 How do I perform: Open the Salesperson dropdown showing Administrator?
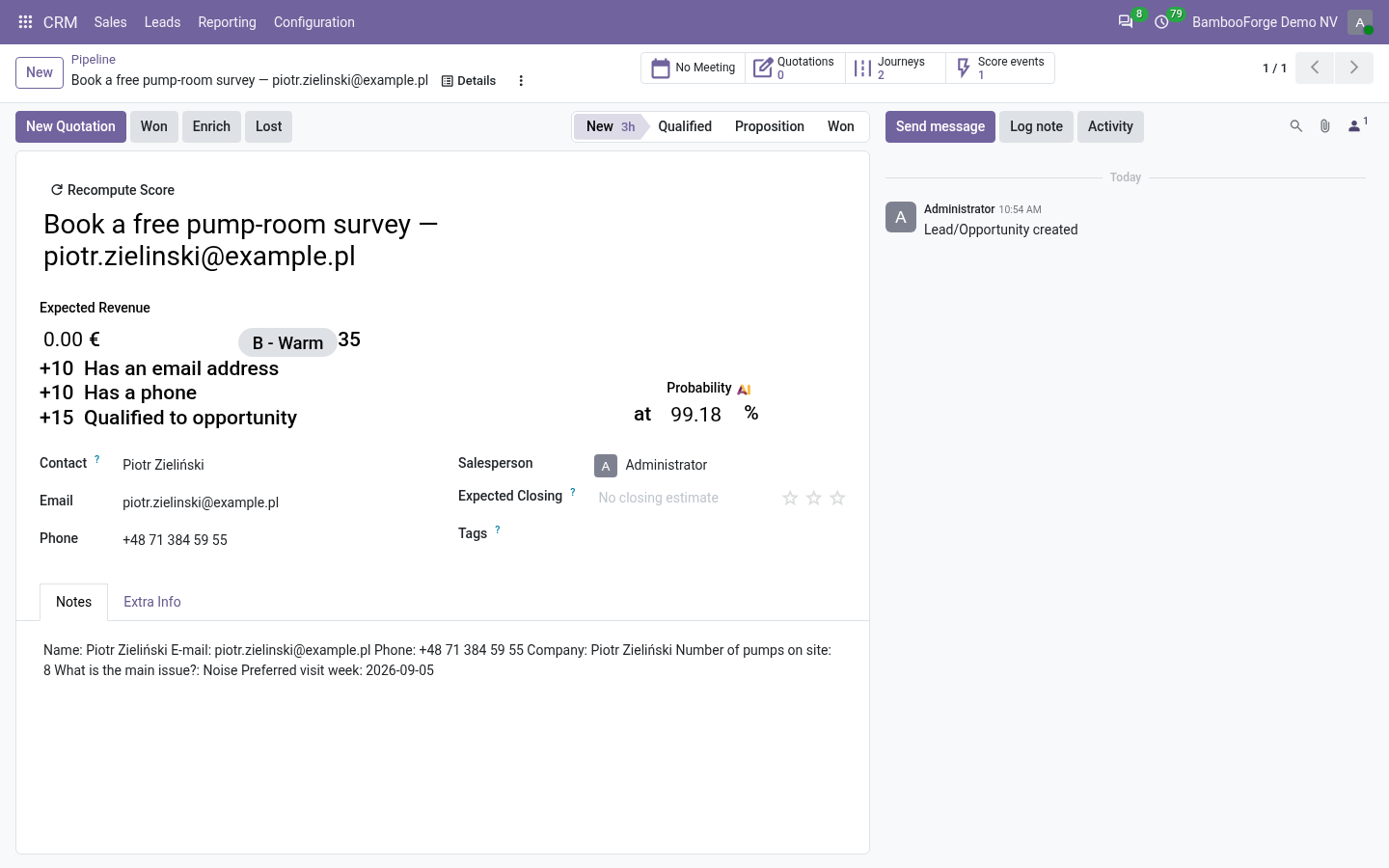pos(719,465)
